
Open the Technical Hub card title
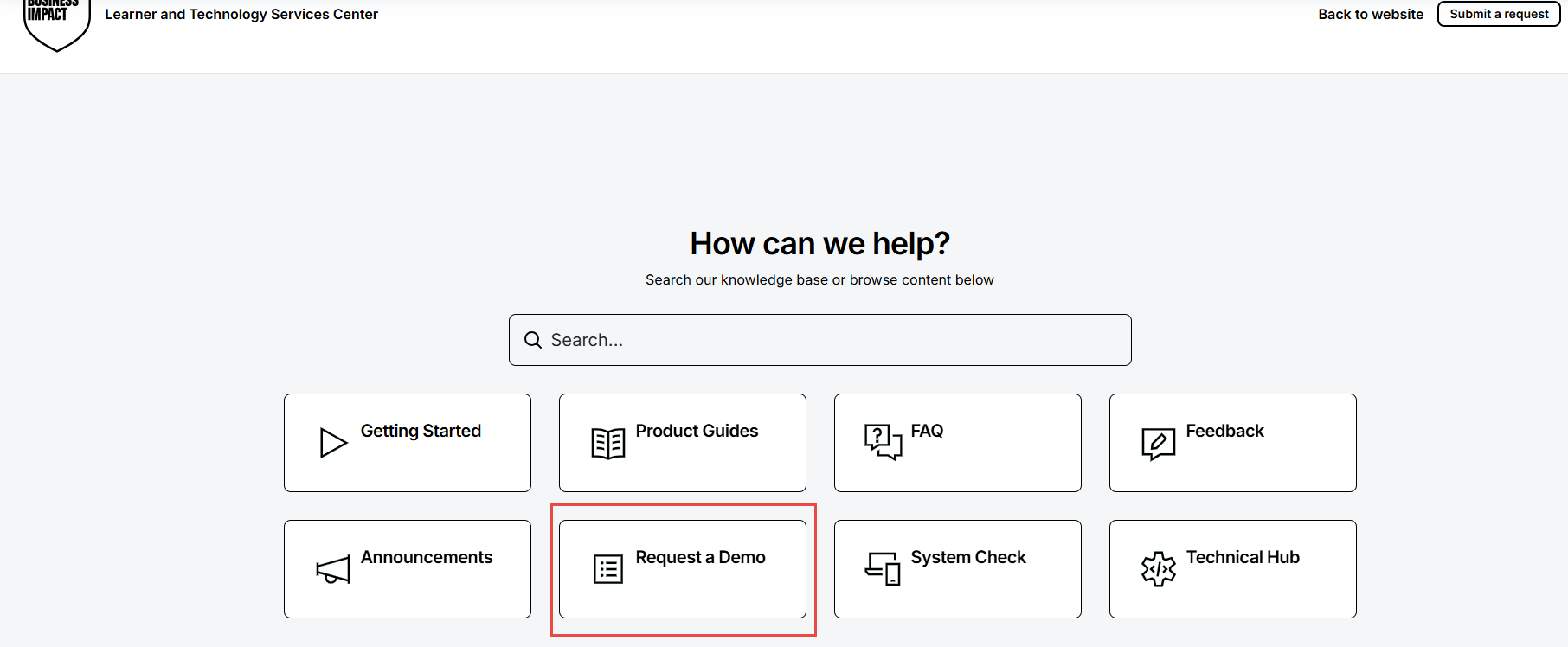coord(1243,557)
